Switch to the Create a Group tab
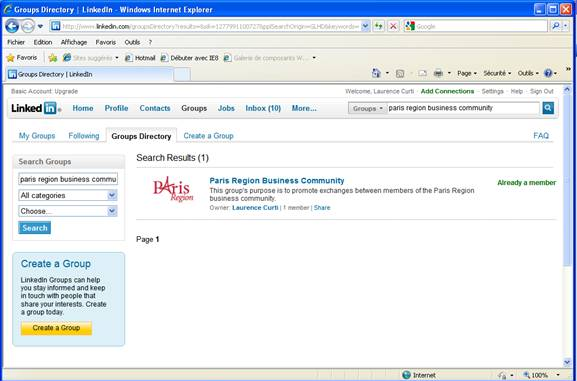The width and height of the screenshot is (577, 381). [208, 136]
